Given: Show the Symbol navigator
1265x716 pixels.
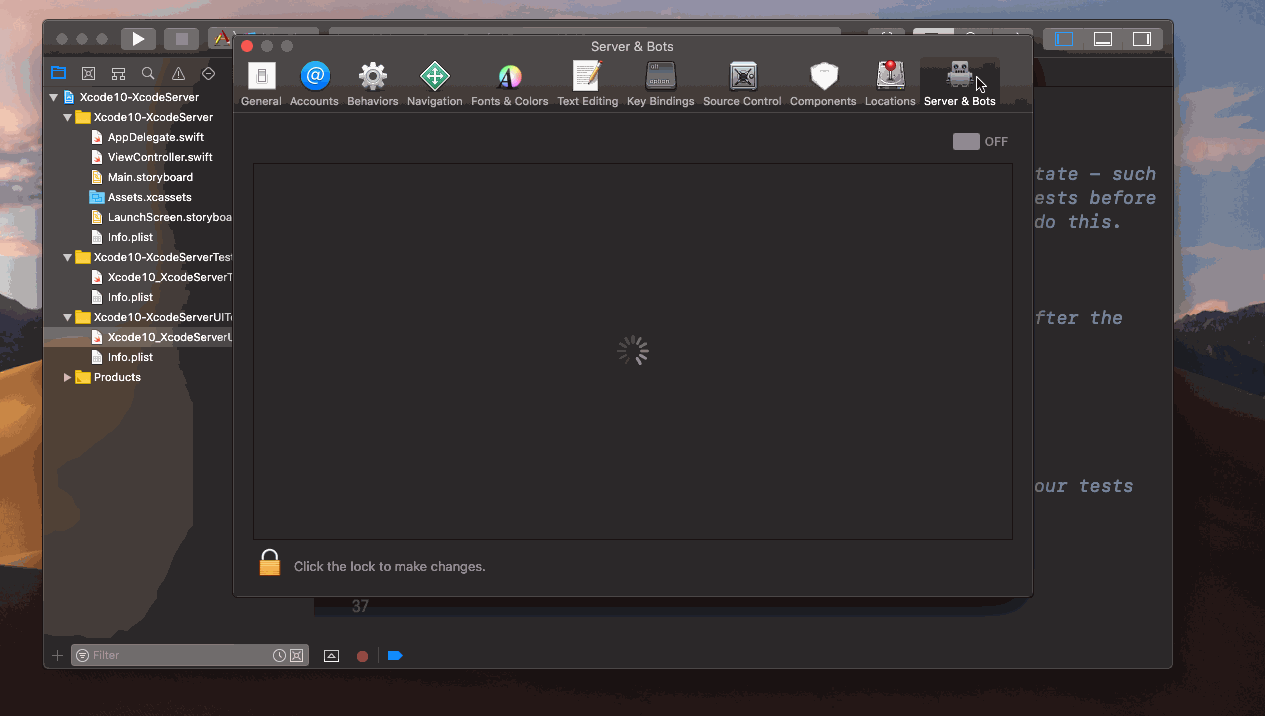Looking at the screenshot, I should 118,73.
